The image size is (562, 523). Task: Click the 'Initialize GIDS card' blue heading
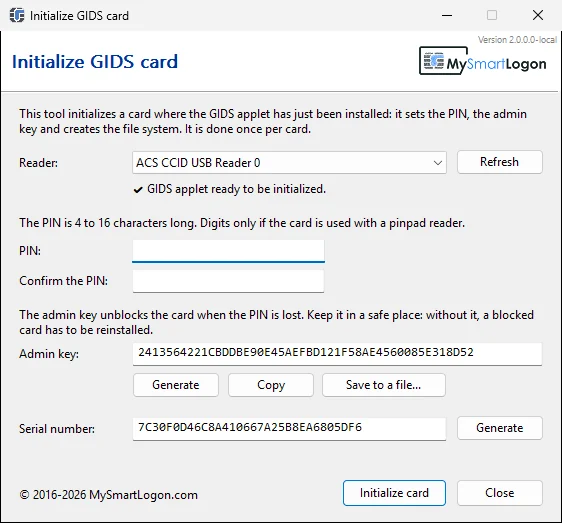pyautogui.click(x=95, y=62)
